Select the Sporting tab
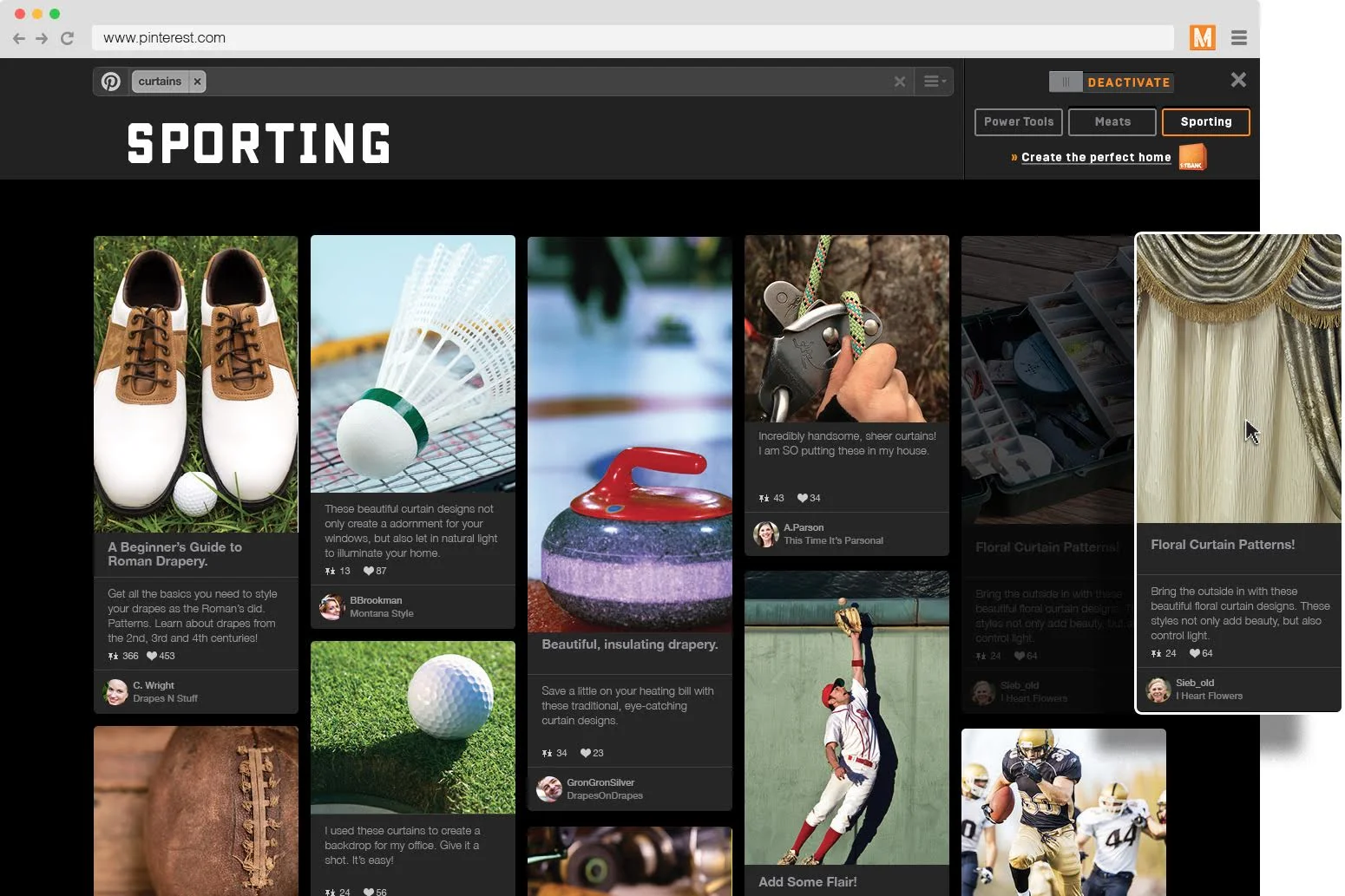Image resolution: width=1345 pixels, height=896 pixels. click(1206, 122)
